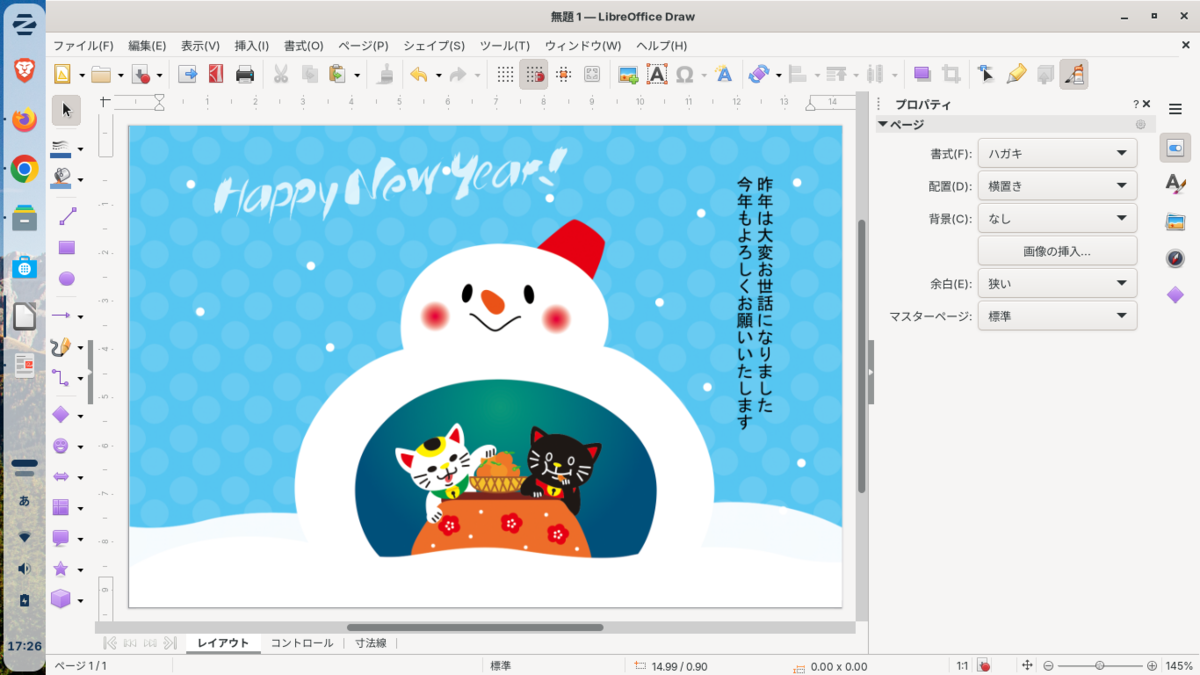Screen dimensions: 1200x675
Task: Toggle show draw functions icon
Action: (1074, 74)
